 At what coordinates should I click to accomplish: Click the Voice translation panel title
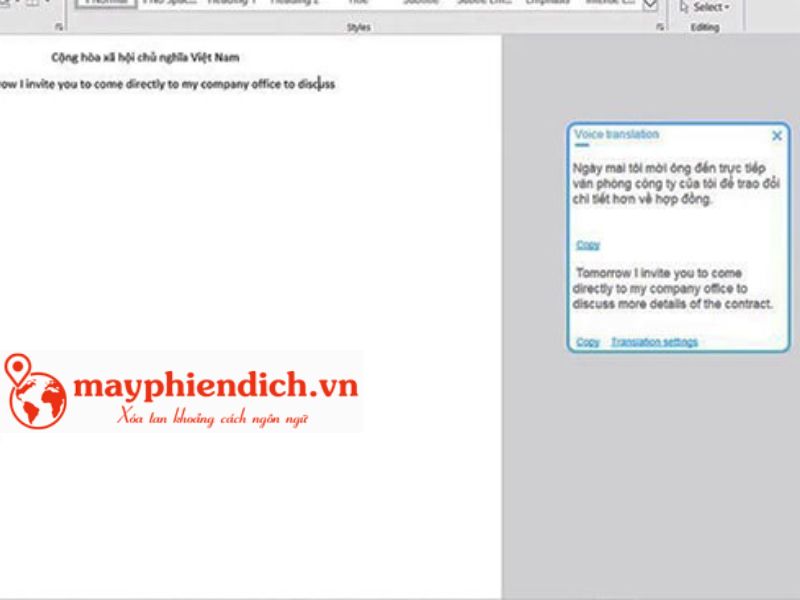(x=617, y=134)
